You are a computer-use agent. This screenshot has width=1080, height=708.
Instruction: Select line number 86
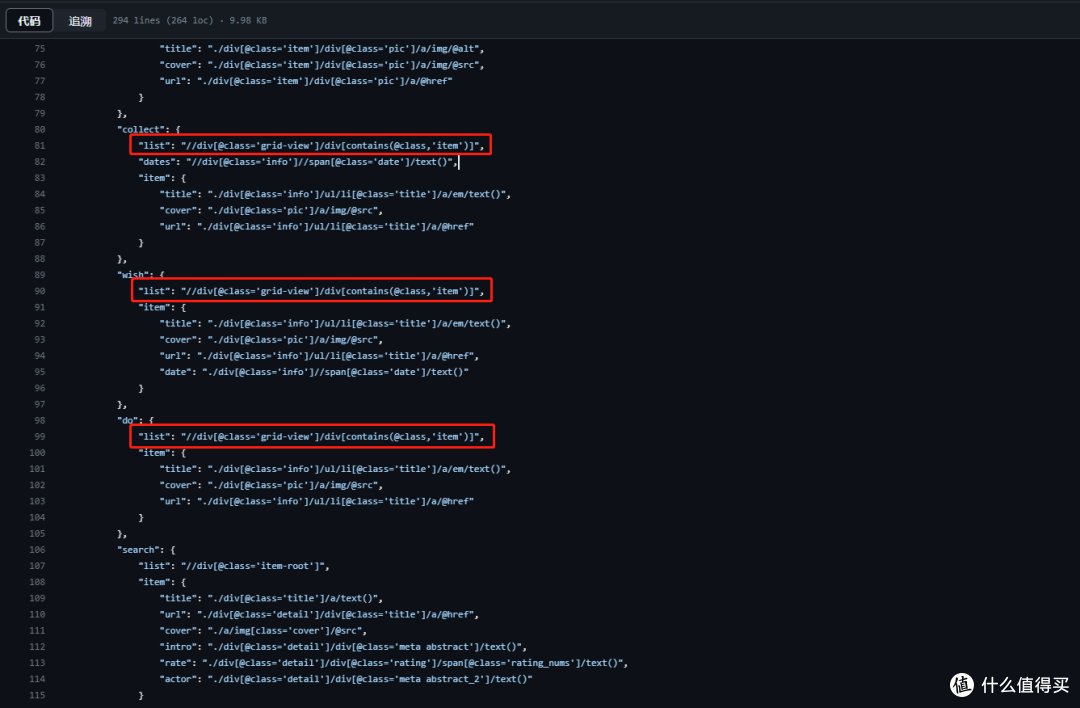click(39, 227)
